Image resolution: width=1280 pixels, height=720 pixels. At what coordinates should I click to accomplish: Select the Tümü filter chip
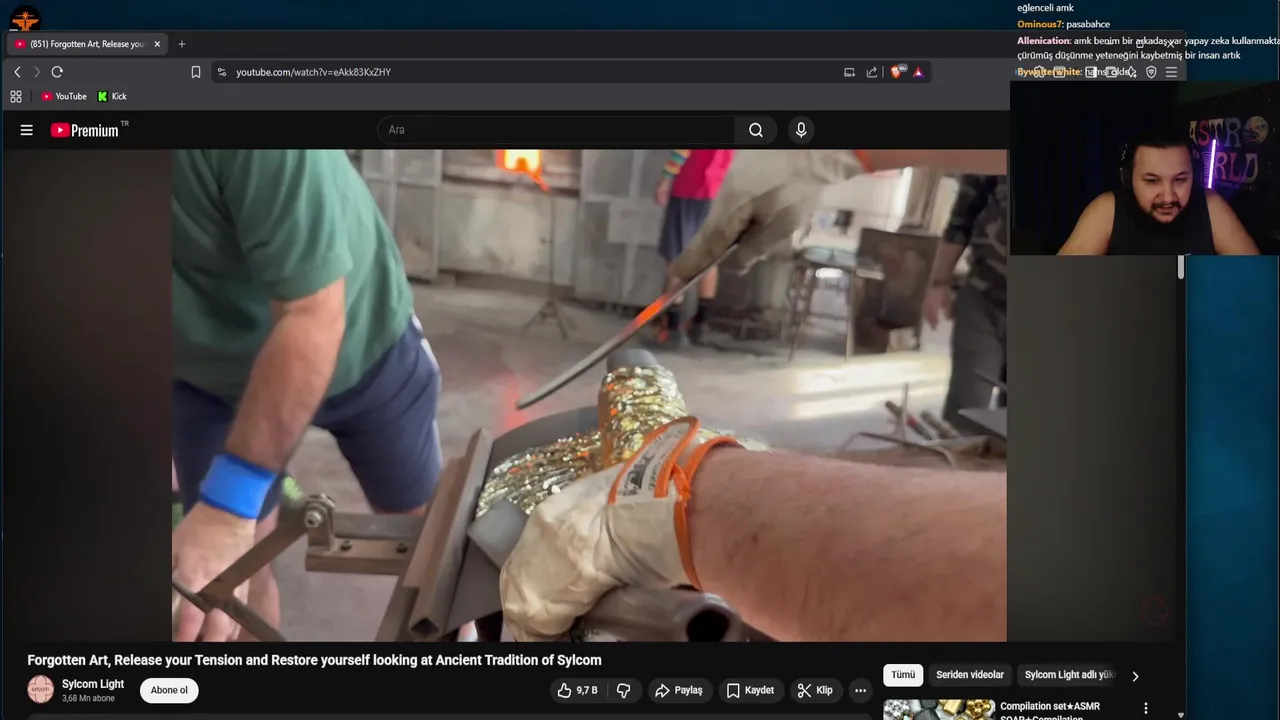pyautogui.click(x=903, y=675)
